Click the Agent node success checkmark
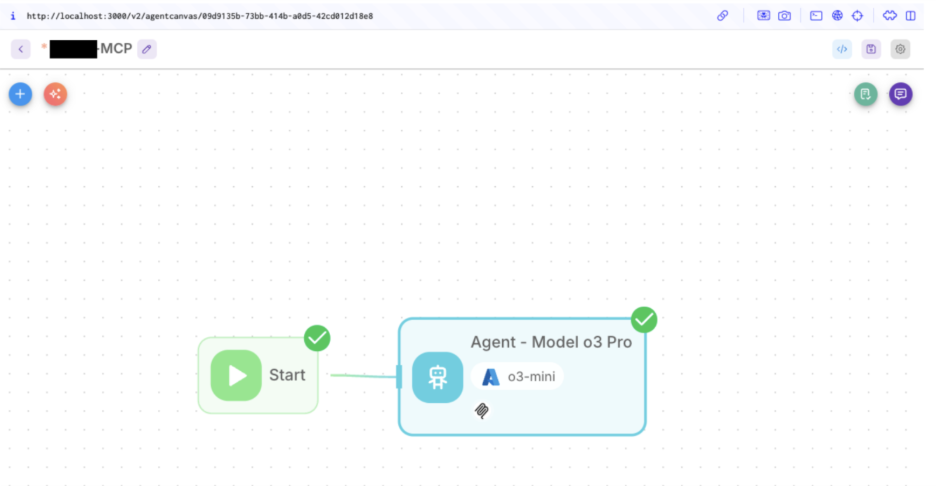 tap(644, 320)
